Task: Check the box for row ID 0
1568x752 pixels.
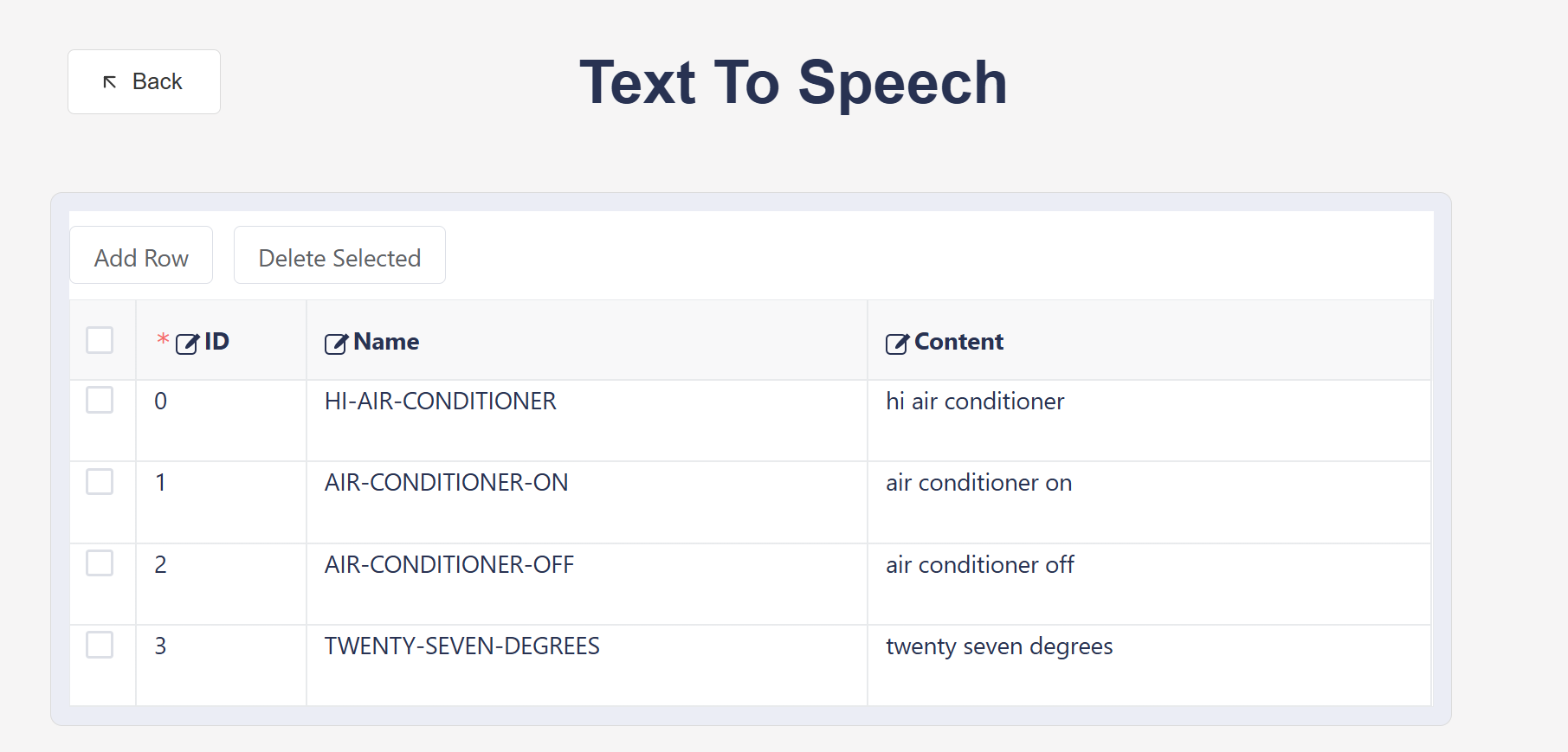Action: click(100, 400)
